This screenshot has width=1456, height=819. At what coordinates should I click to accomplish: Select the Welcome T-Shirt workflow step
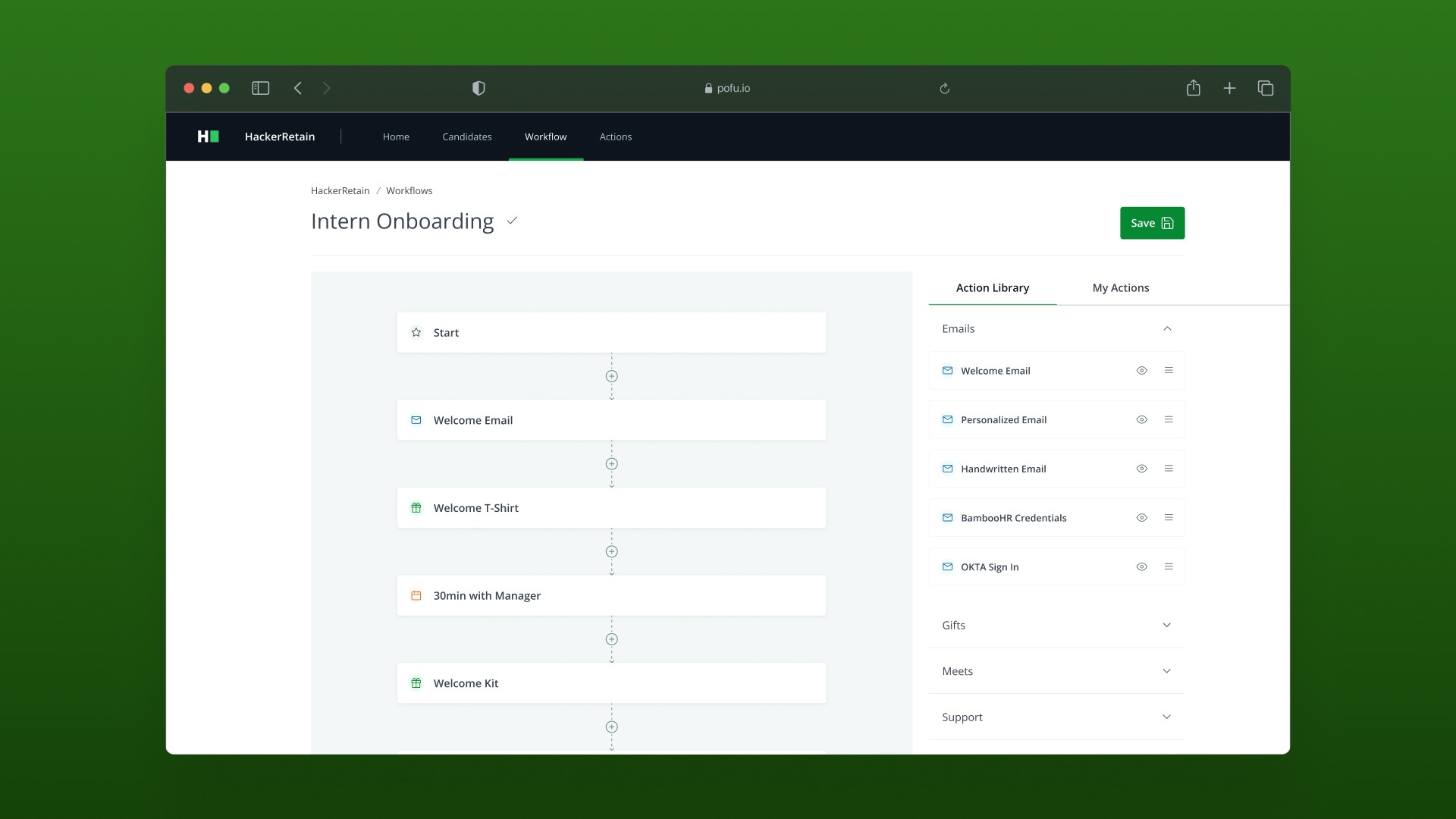[611, 508]
